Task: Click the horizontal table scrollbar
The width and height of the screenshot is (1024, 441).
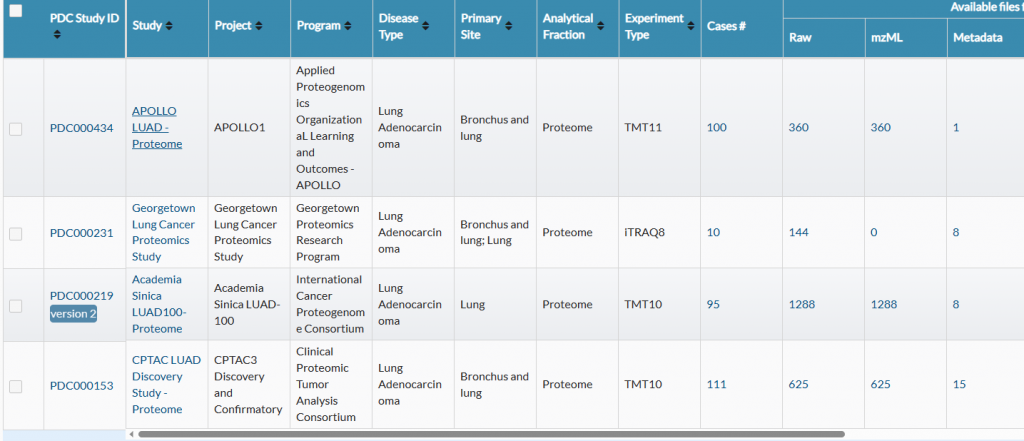Action: 490,435
